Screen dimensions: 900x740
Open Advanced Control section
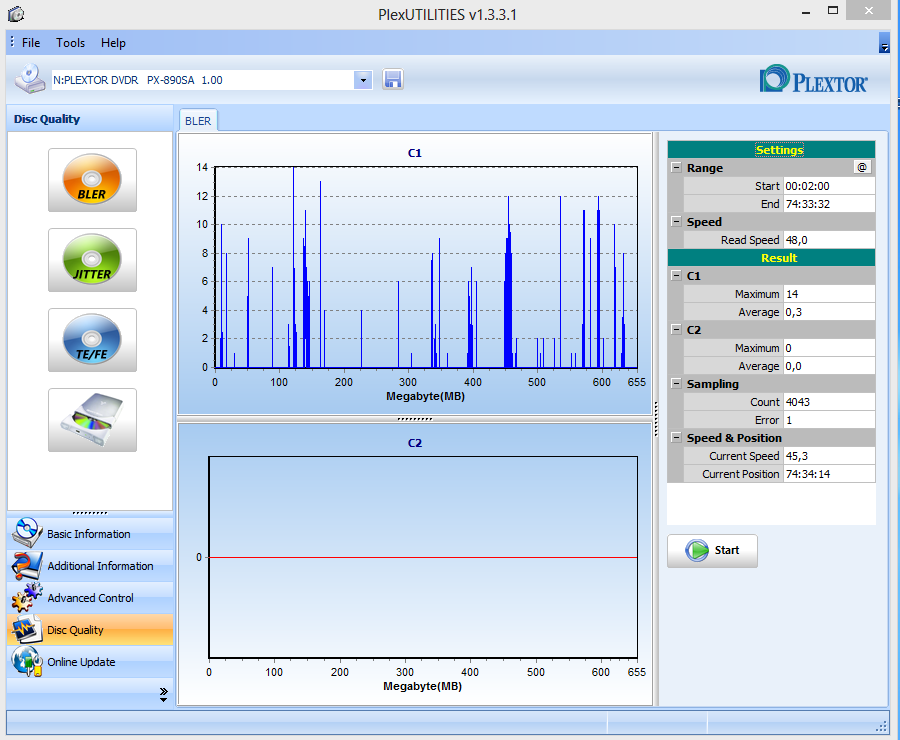pos(90,598)
